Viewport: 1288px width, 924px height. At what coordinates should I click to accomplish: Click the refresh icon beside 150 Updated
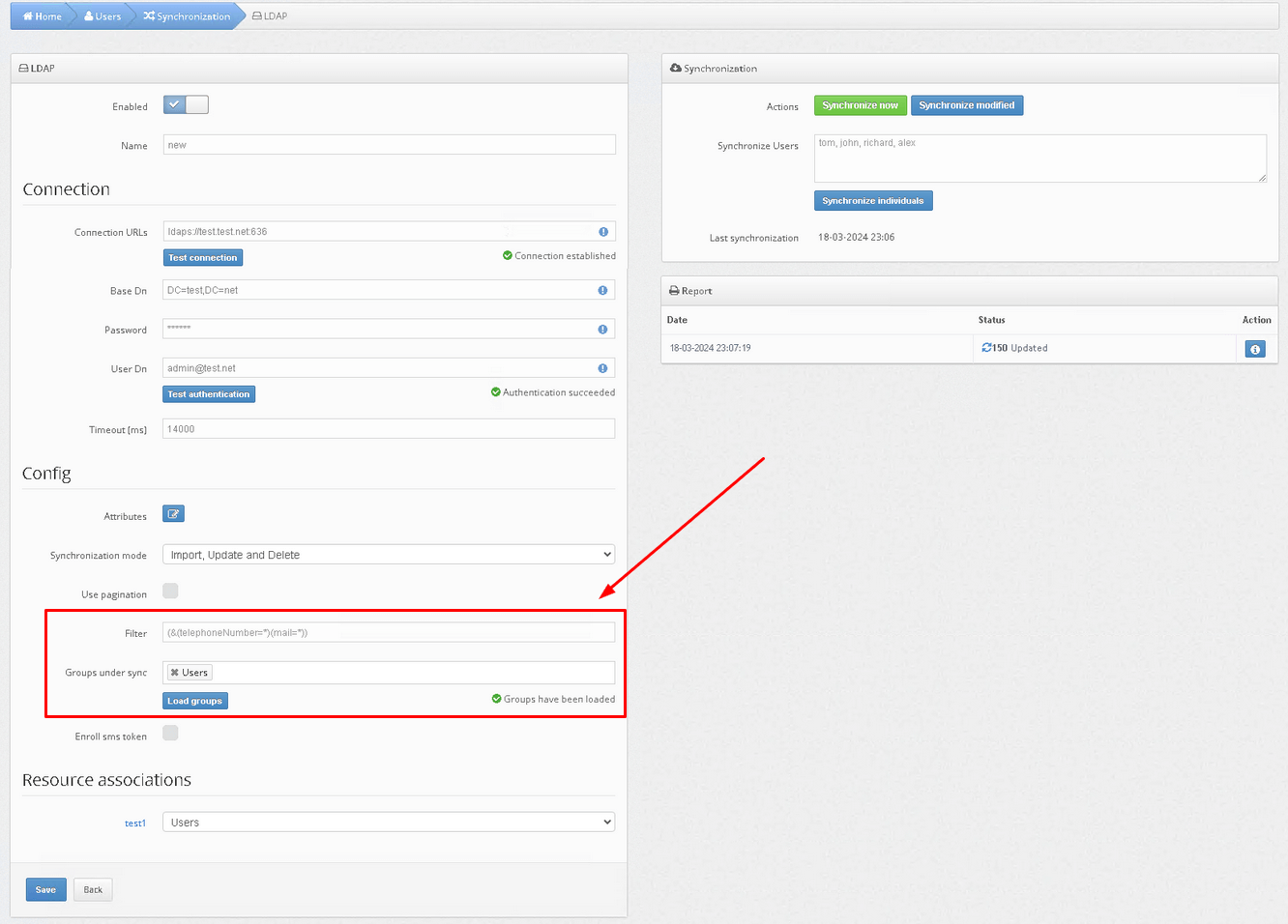[x=986, y=347]
